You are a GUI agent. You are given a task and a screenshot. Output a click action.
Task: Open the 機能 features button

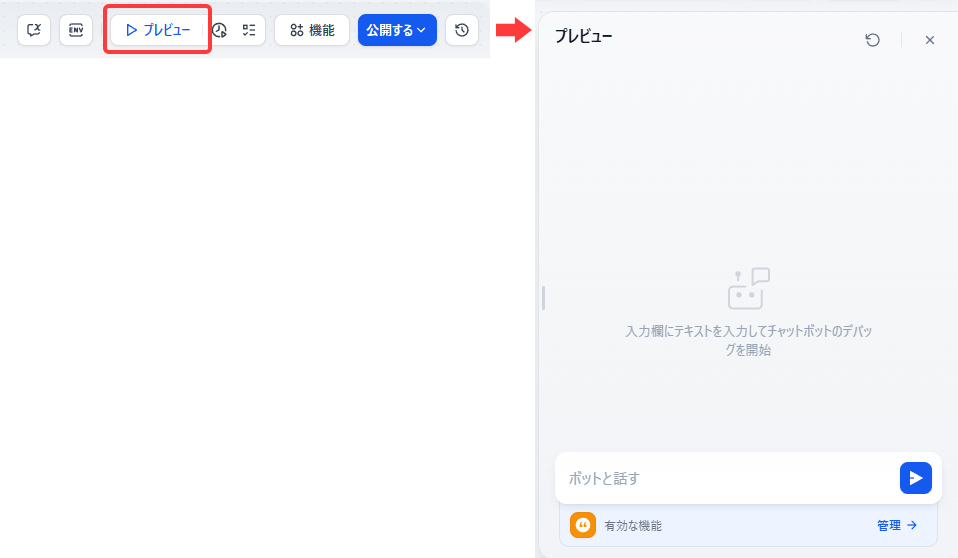312,30
